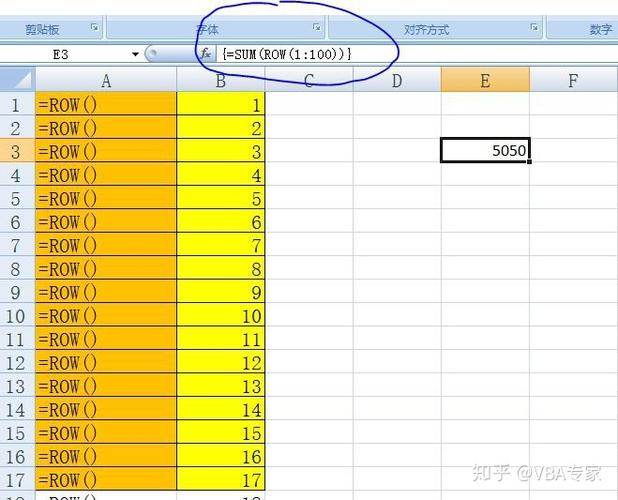Click the formula bar with SUM formula
The image size is (618, 500).
pos(417,54)
